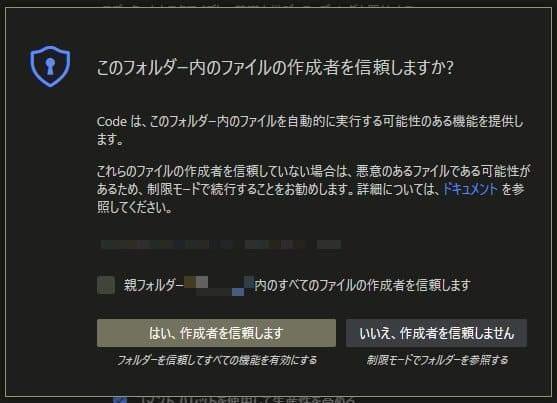The width and height of the screenshot is (557, 403).
Task: Toggle the partially hidden blue checkbox below the dialog
Action: pyautogui.click(x=120, y=399)
